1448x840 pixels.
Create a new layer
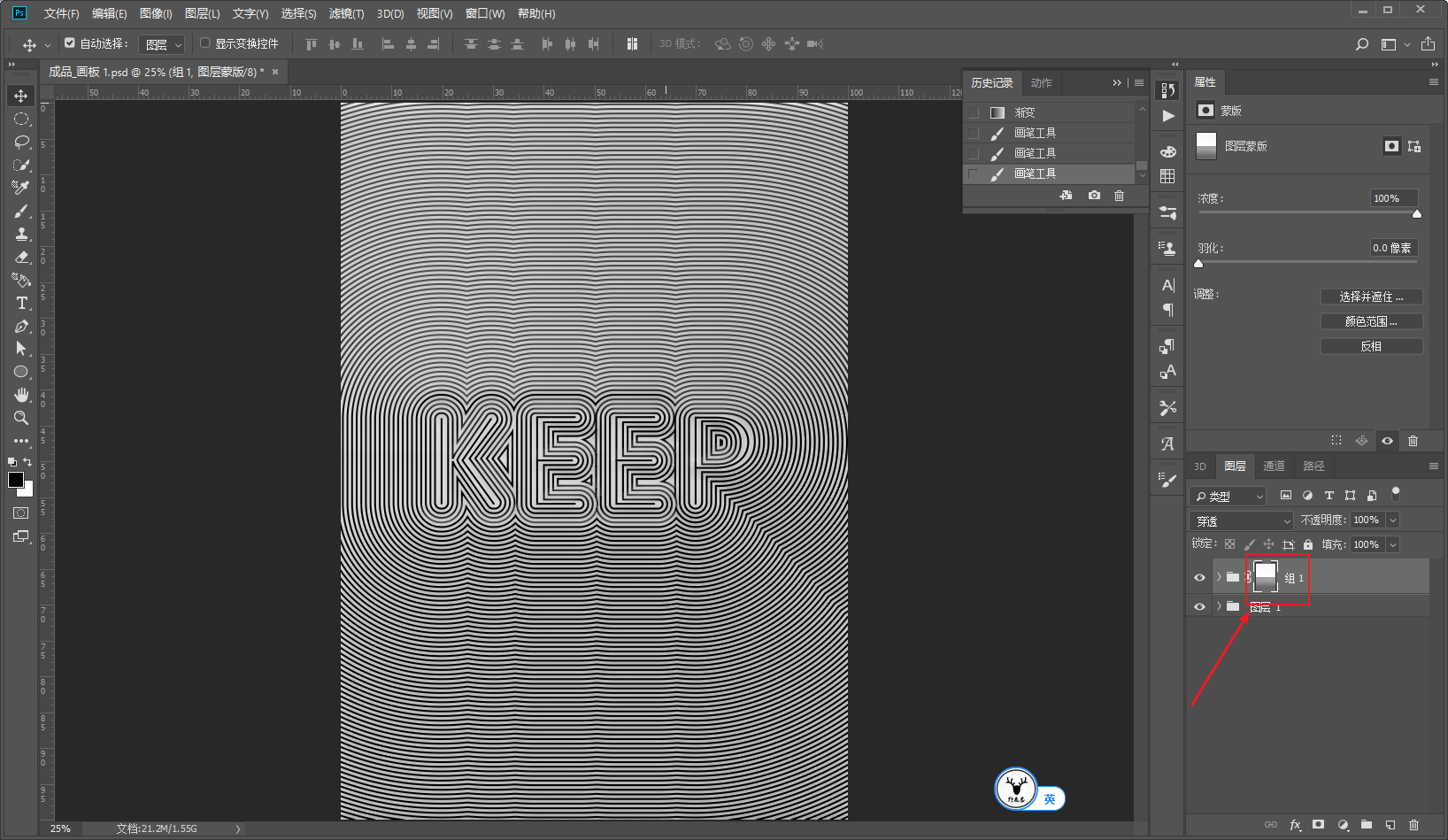click(x=1390, y=825)
